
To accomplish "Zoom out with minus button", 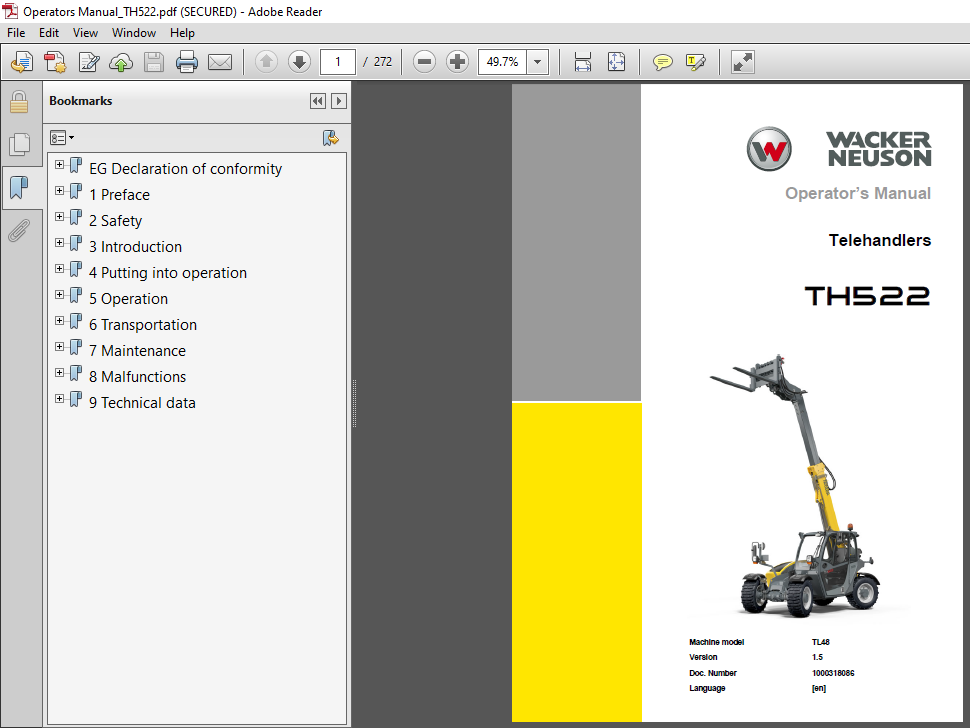I will 424,62.
